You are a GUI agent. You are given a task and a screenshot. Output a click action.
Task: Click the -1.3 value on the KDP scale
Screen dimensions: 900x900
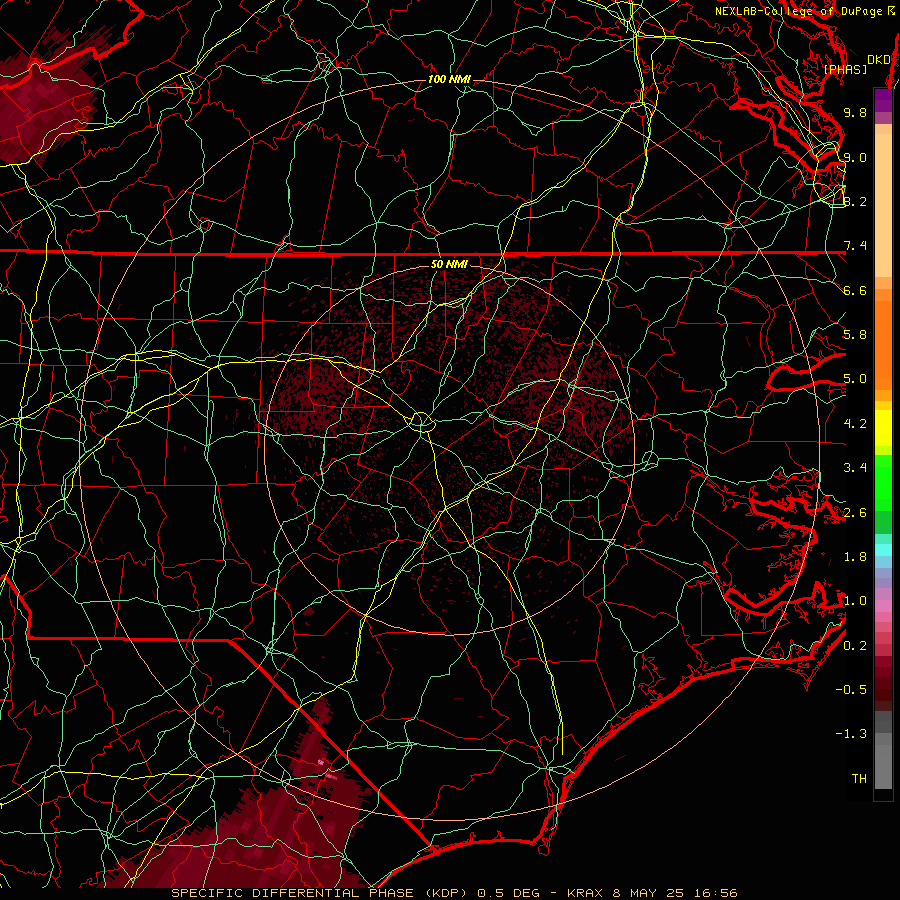pos(851,734)
